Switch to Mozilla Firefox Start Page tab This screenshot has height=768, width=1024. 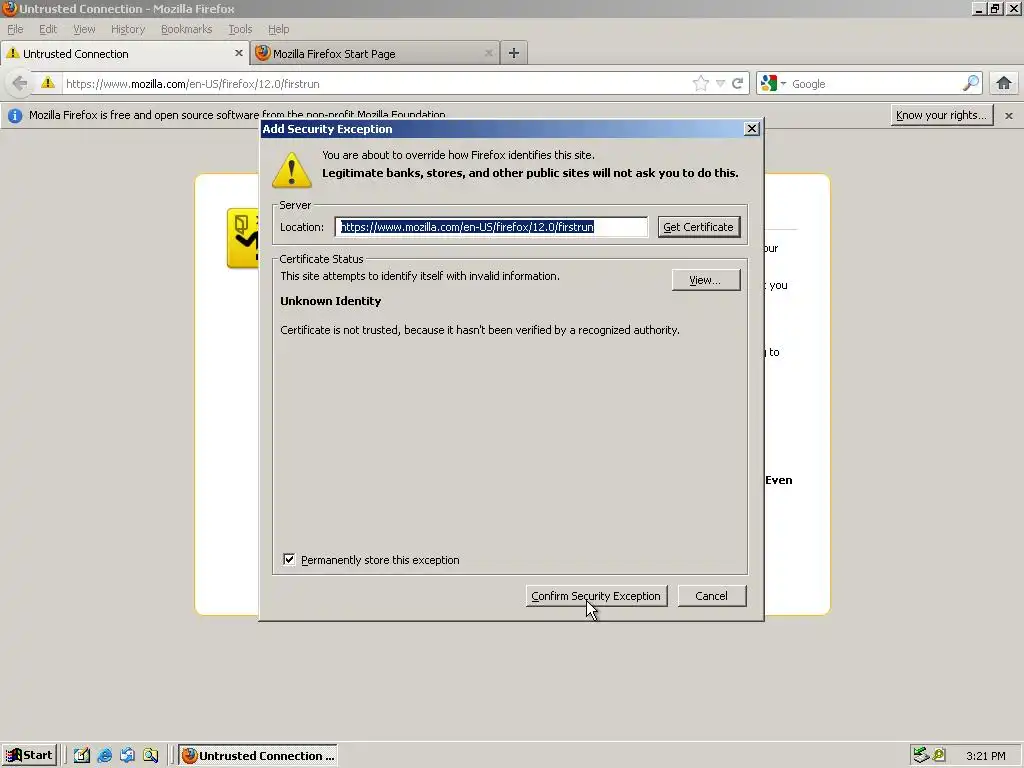[375, 54]
